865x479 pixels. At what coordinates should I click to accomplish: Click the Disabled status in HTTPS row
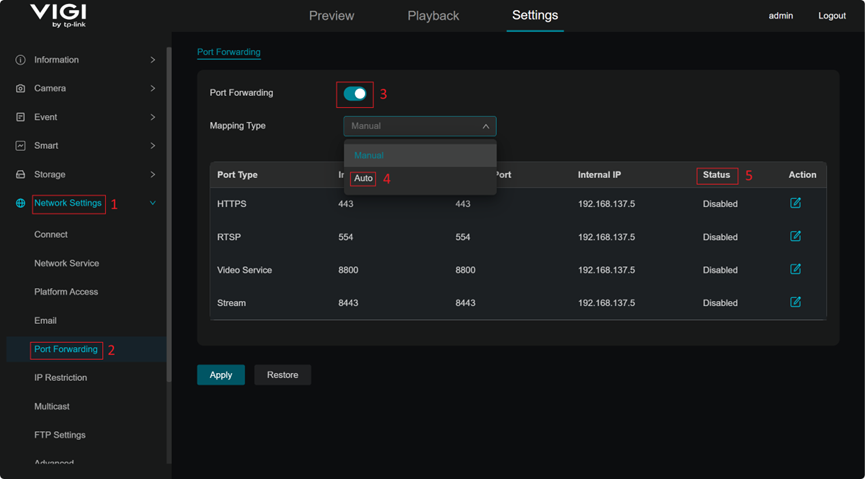coord(720,204)
